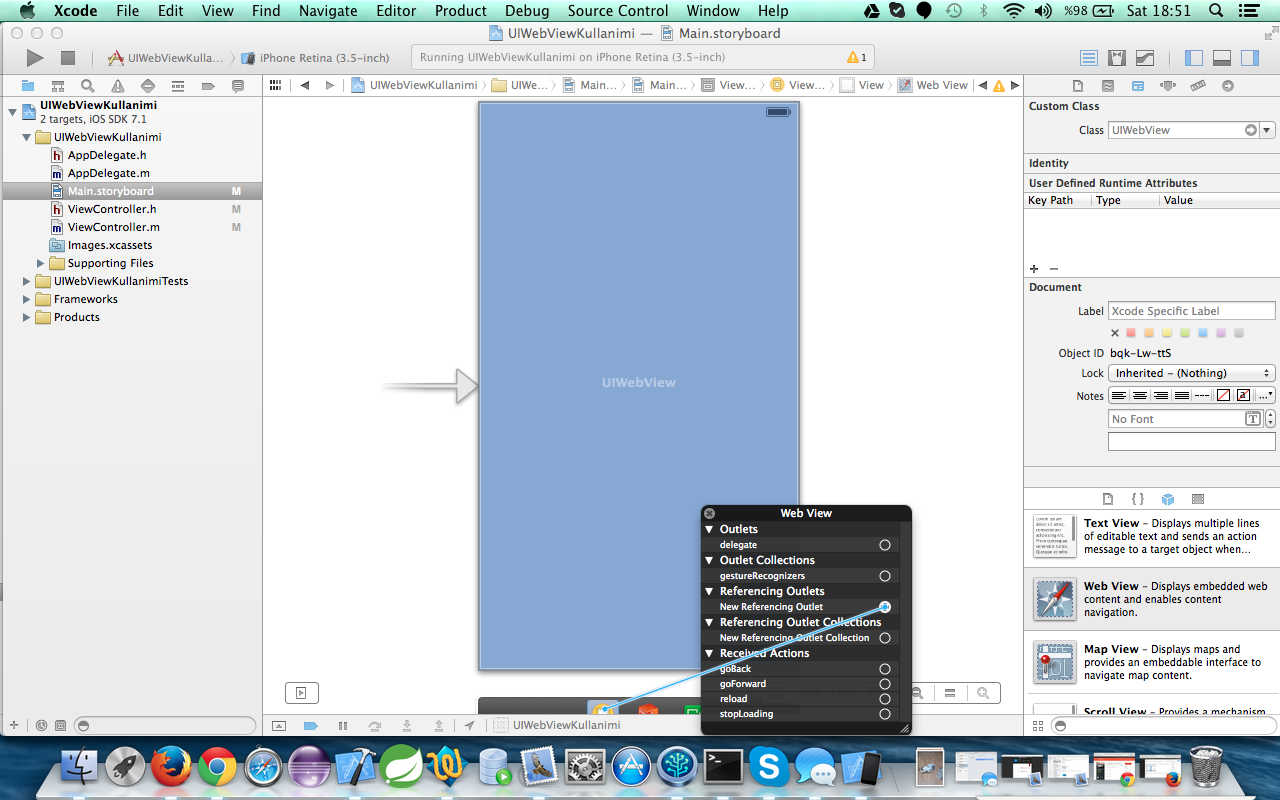Open the Navigate menu
This screenshot has width=1280, height=800.
(328, 11)
